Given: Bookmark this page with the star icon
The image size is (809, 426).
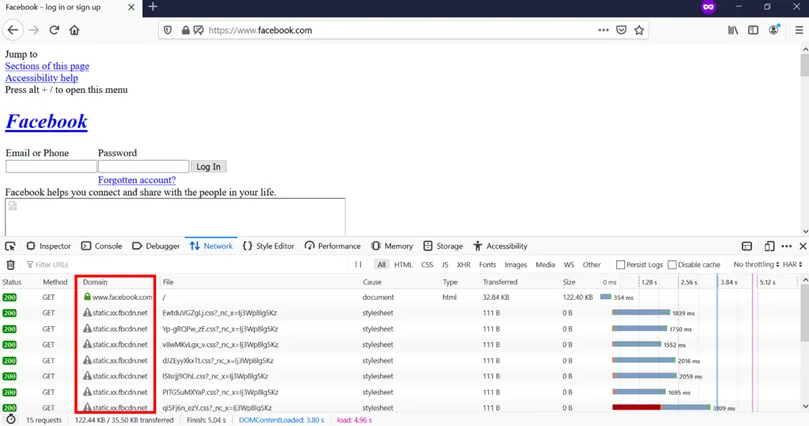Looking at the screenshot, I should click(639, 30).
